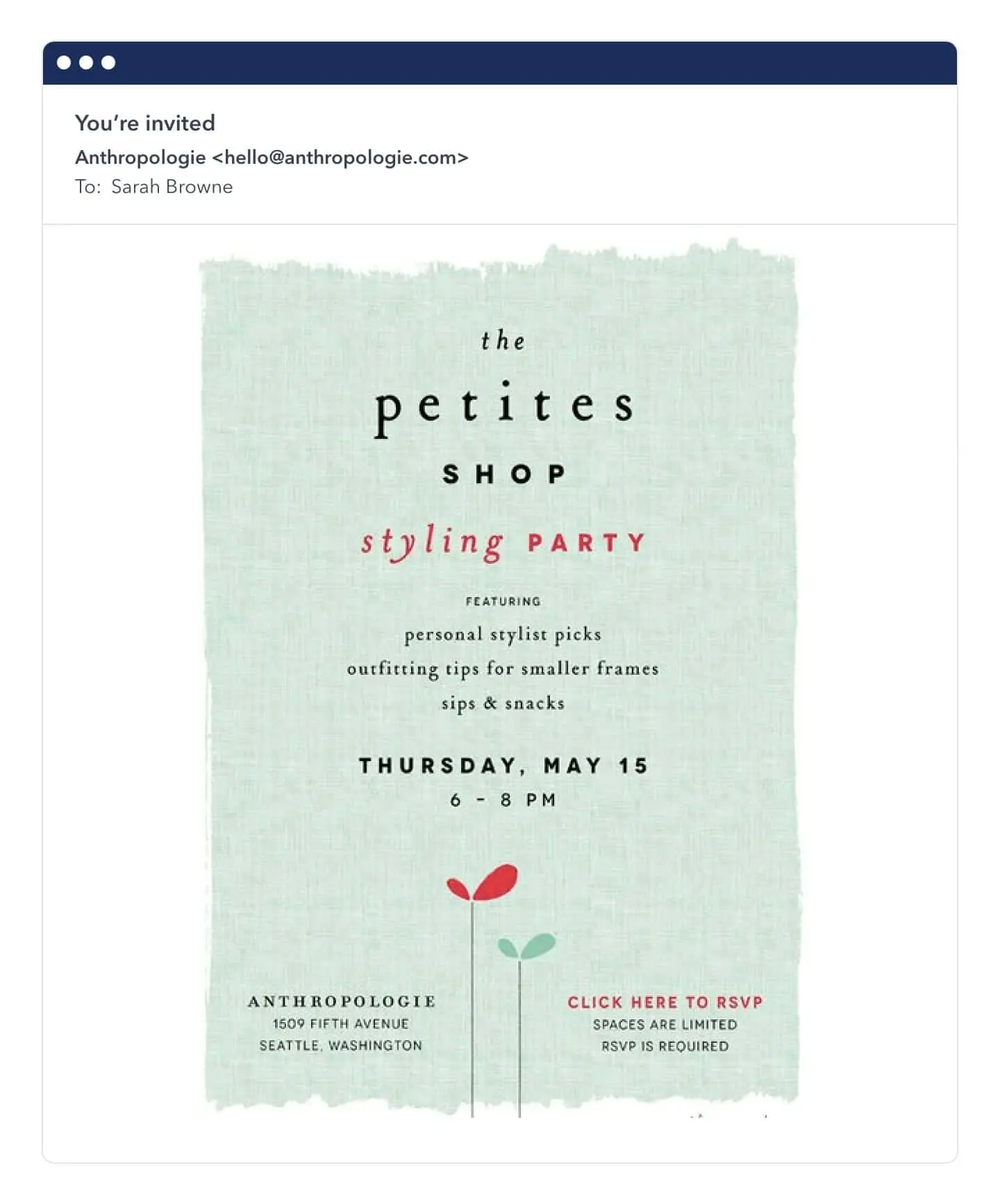Select the hello@anthropologie.com sender address
Image resolution: width=1000 pixels, height=1204 pixels.
340,158
